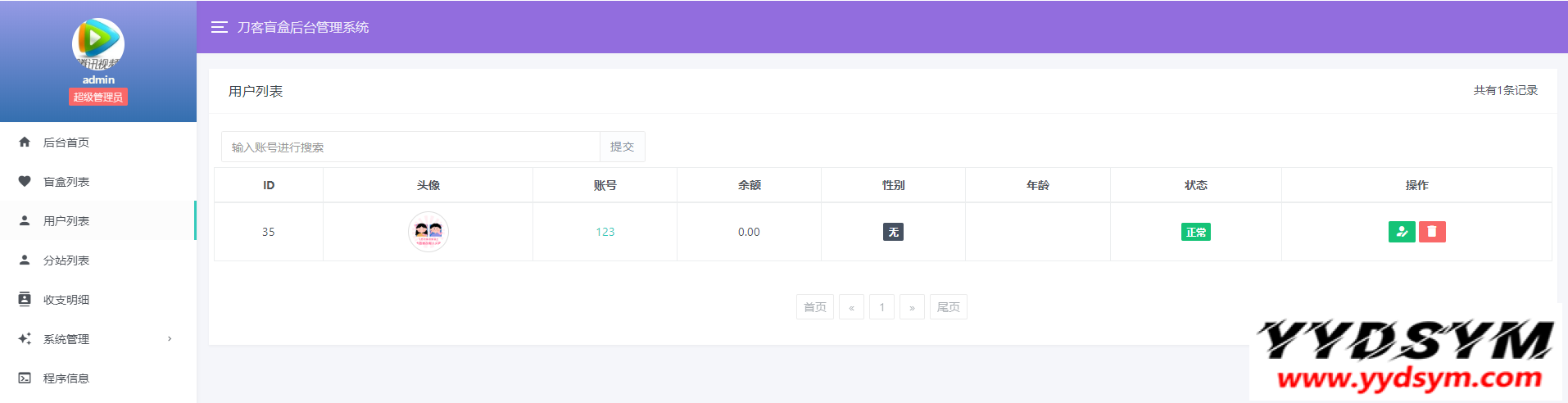This screenshot has height=403, width=1568.
Task: Click the terminal icon beside 程序信息
Action: coord(25,378)
